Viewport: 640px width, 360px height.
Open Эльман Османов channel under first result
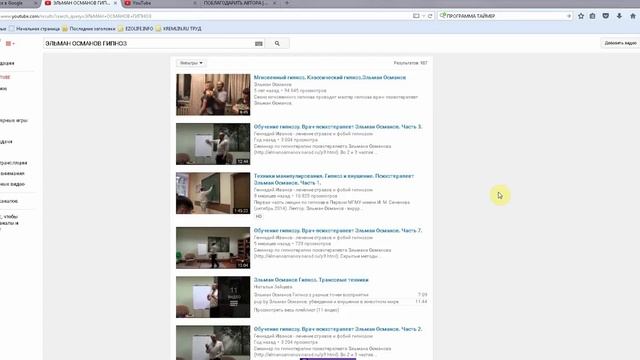pyautogui.click(x=273, y=84)
